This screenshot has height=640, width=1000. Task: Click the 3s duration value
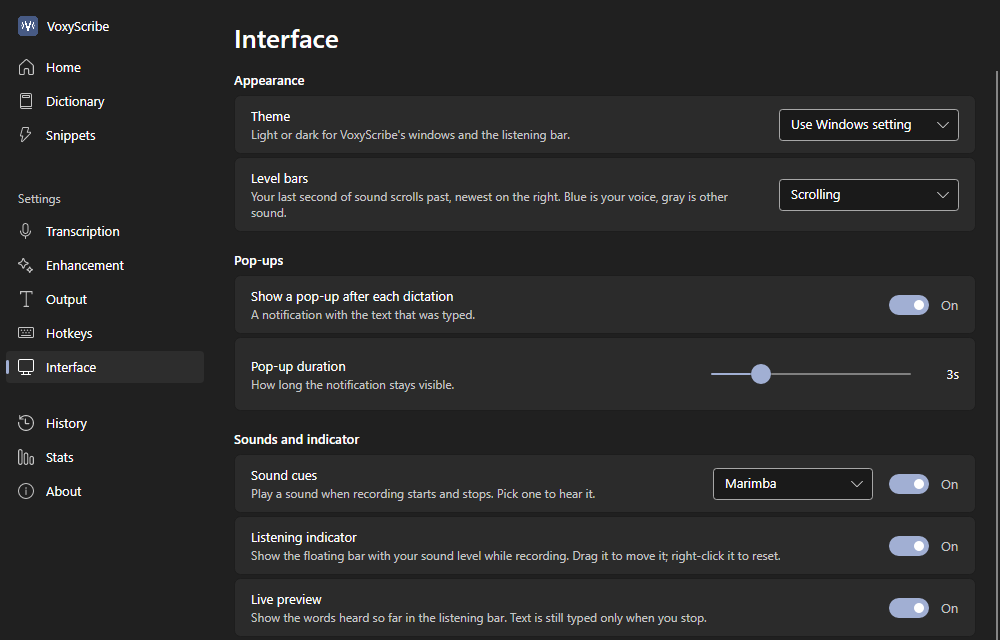[952, 374]
